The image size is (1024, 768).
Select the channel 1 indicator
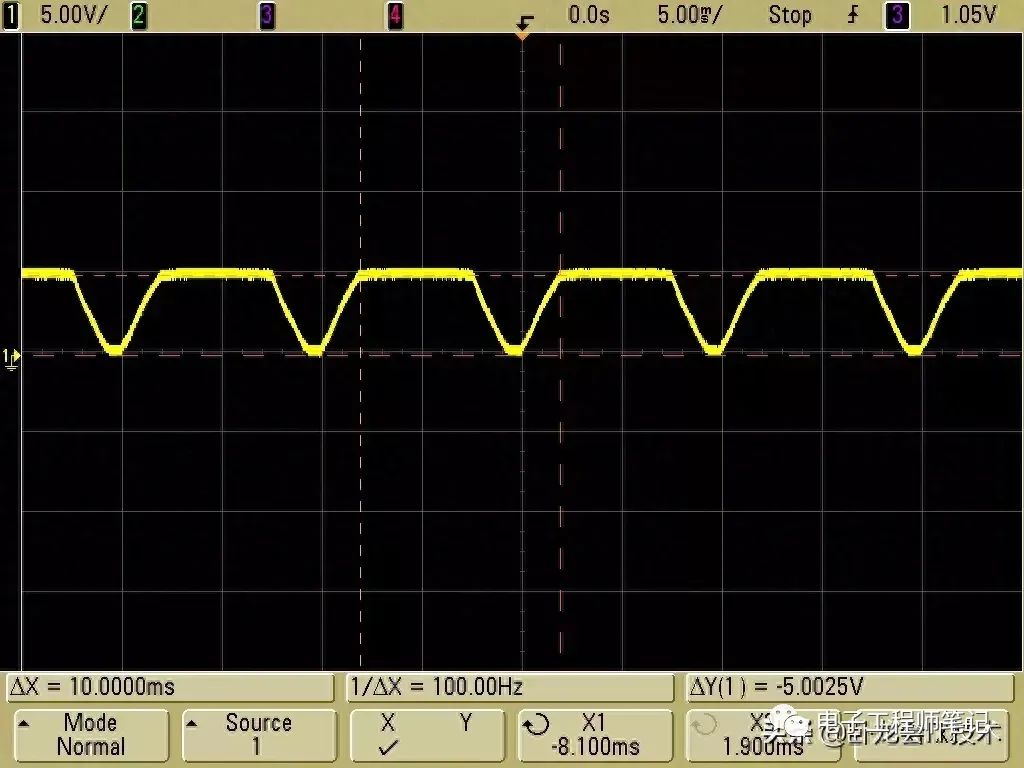11,15
